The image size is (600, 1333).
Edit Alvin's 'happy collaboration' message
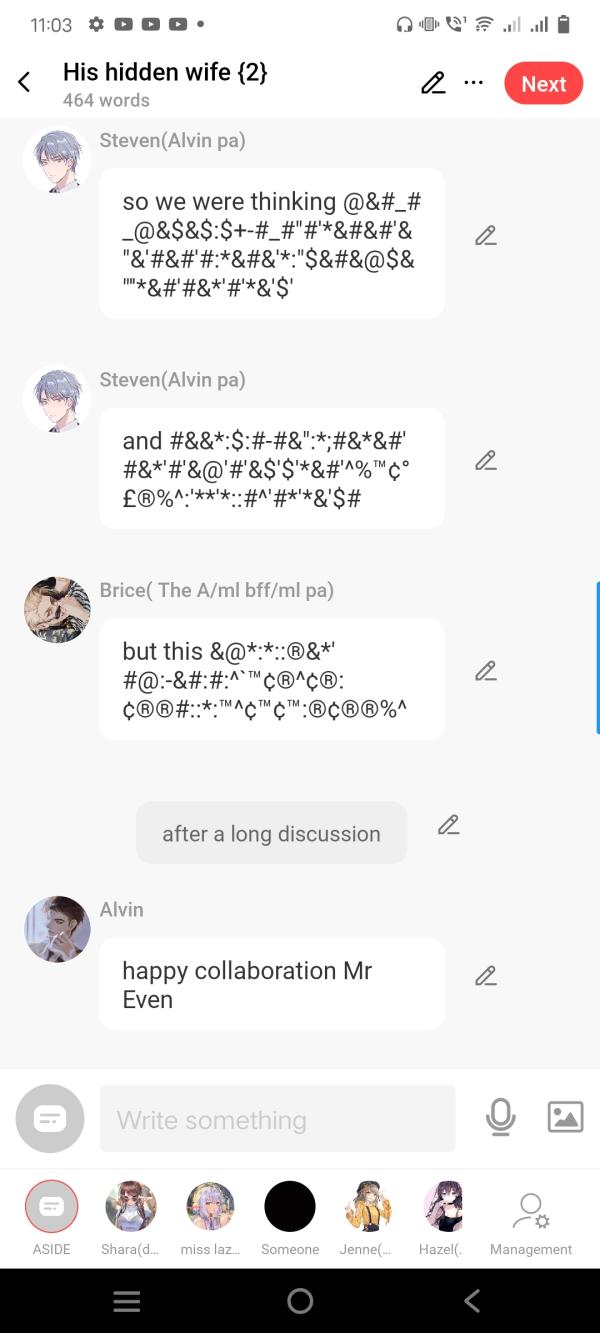486,976
